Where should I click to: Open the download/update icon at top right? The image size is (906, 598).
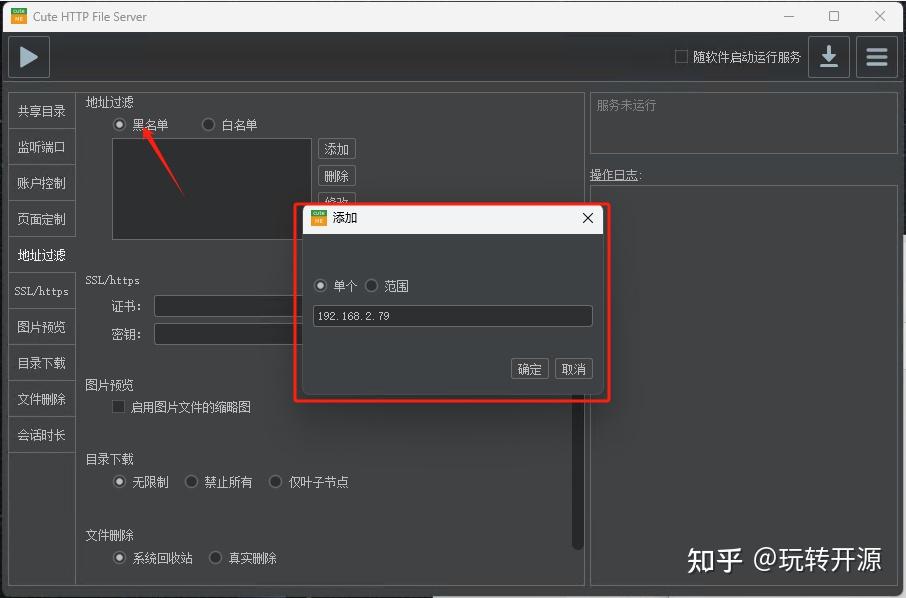pos(828,57)
